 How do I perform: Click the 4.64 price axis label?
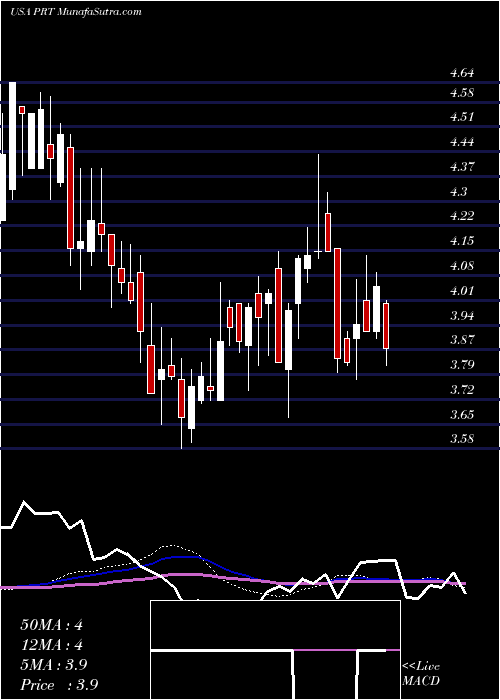tap(461, 73)
